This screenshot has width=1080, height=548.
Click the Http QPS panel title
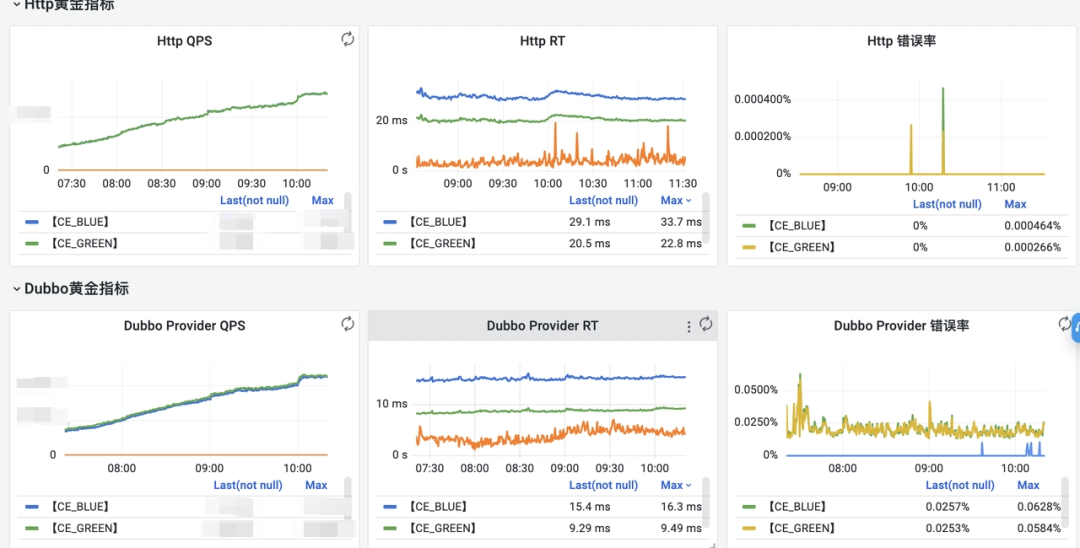click(185, 41)
